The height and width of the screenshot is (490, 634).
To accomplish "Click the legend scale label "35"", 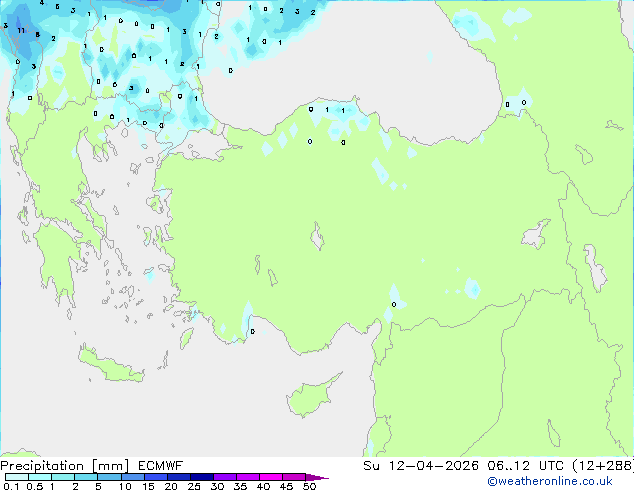I will click(x=240, y=486).
